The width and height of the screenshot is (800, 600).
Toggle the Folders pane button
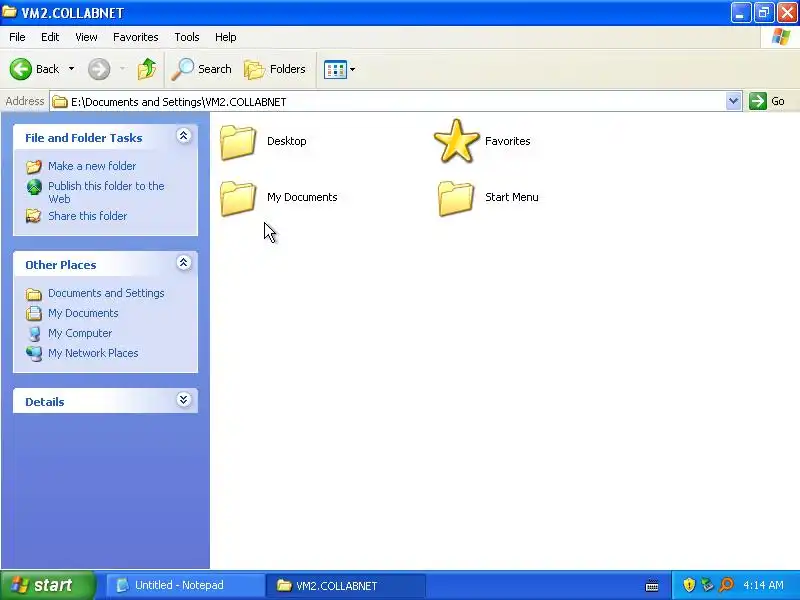pos(275,69)
